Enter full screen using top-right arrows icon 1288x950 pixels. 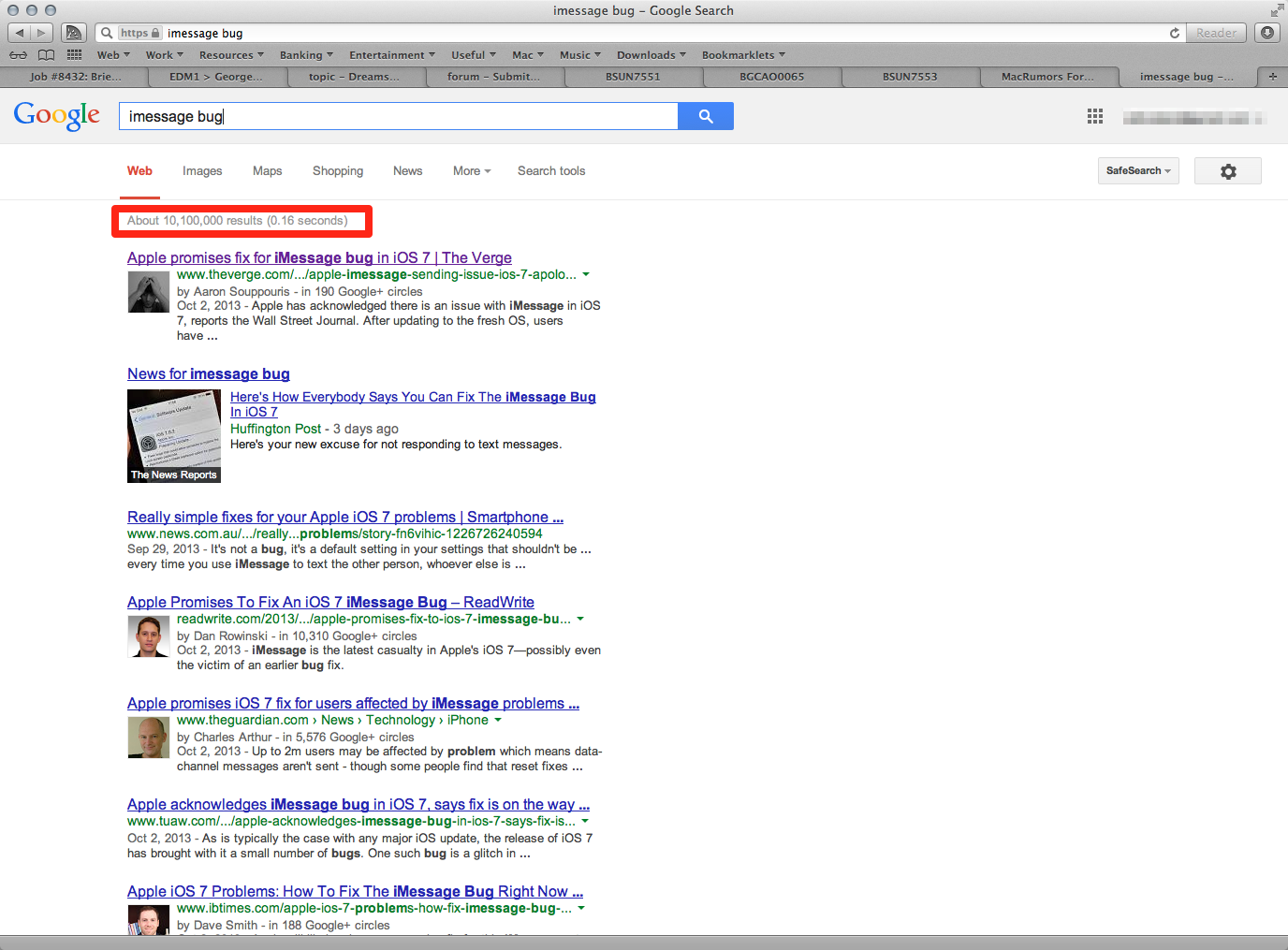[x=1277, y=10]
